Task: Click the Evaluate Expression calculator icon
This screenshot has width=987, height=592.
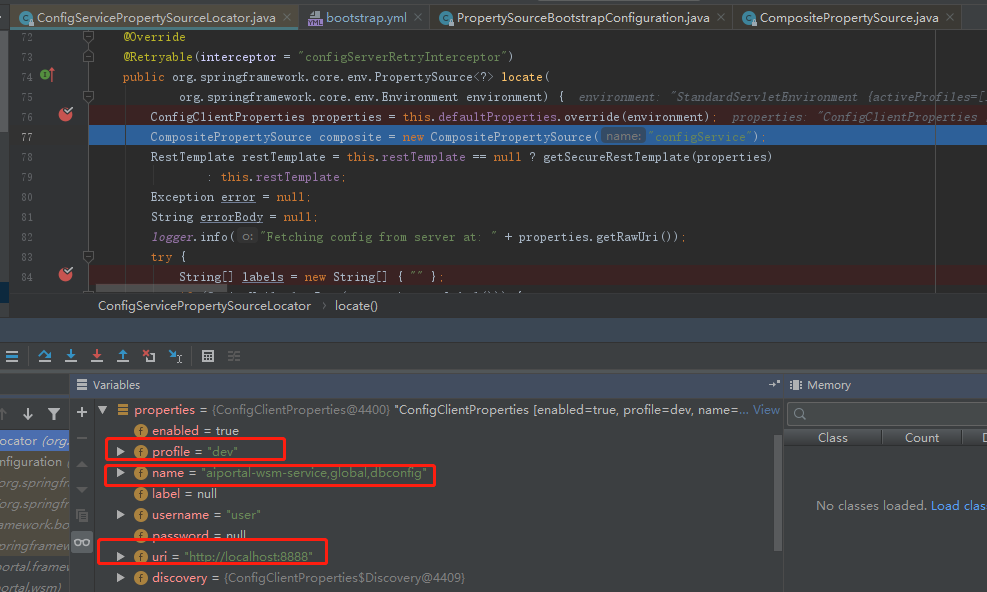Action: click(x=208, y=356)
